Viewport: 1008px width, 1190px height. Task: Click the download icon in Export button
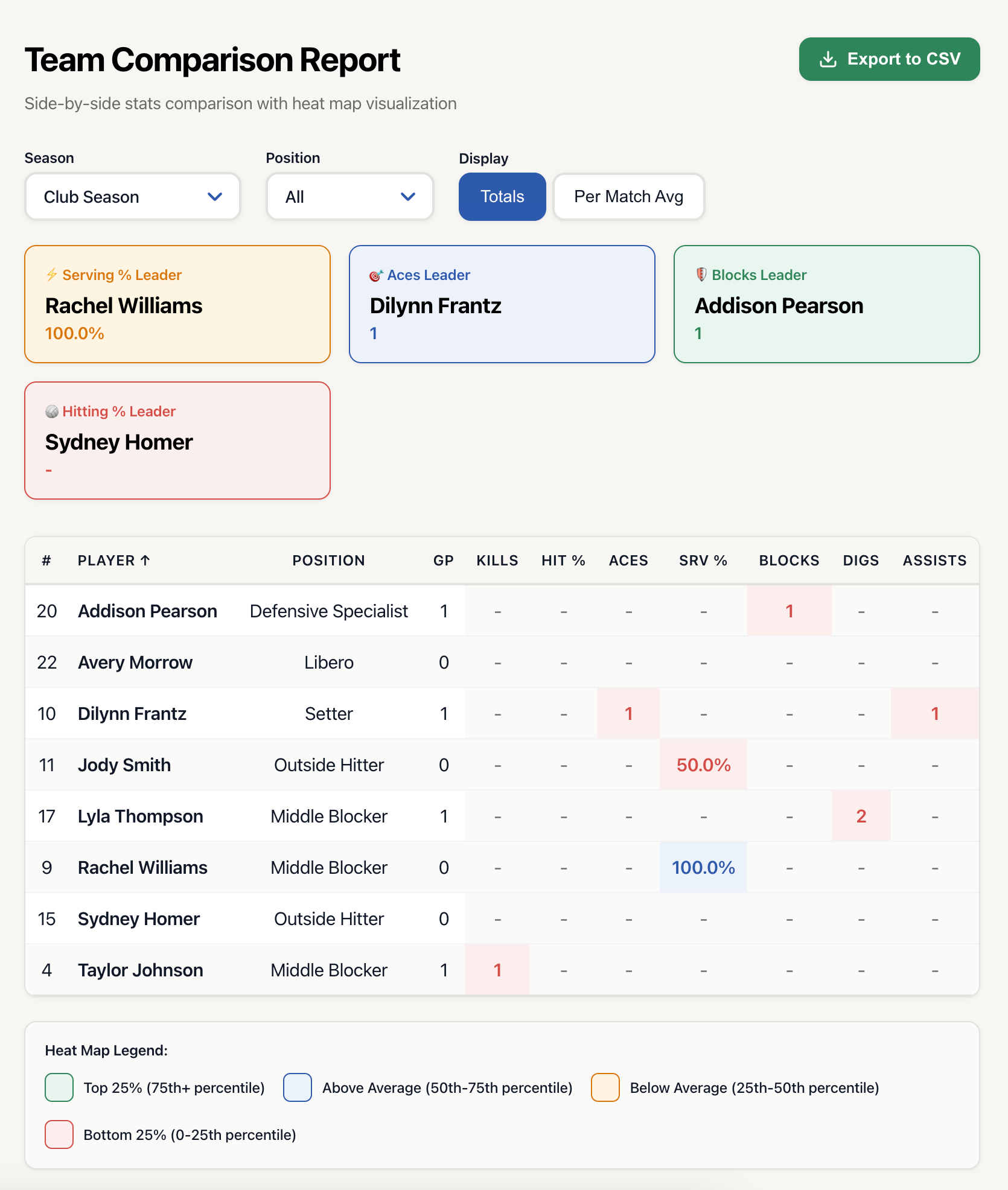[828, 59]
